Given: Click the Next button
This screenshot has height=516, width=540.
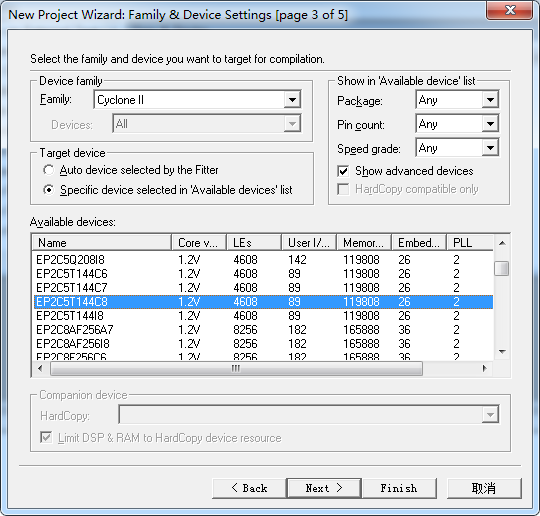Looking at the screenshot, I should (324, 488).
